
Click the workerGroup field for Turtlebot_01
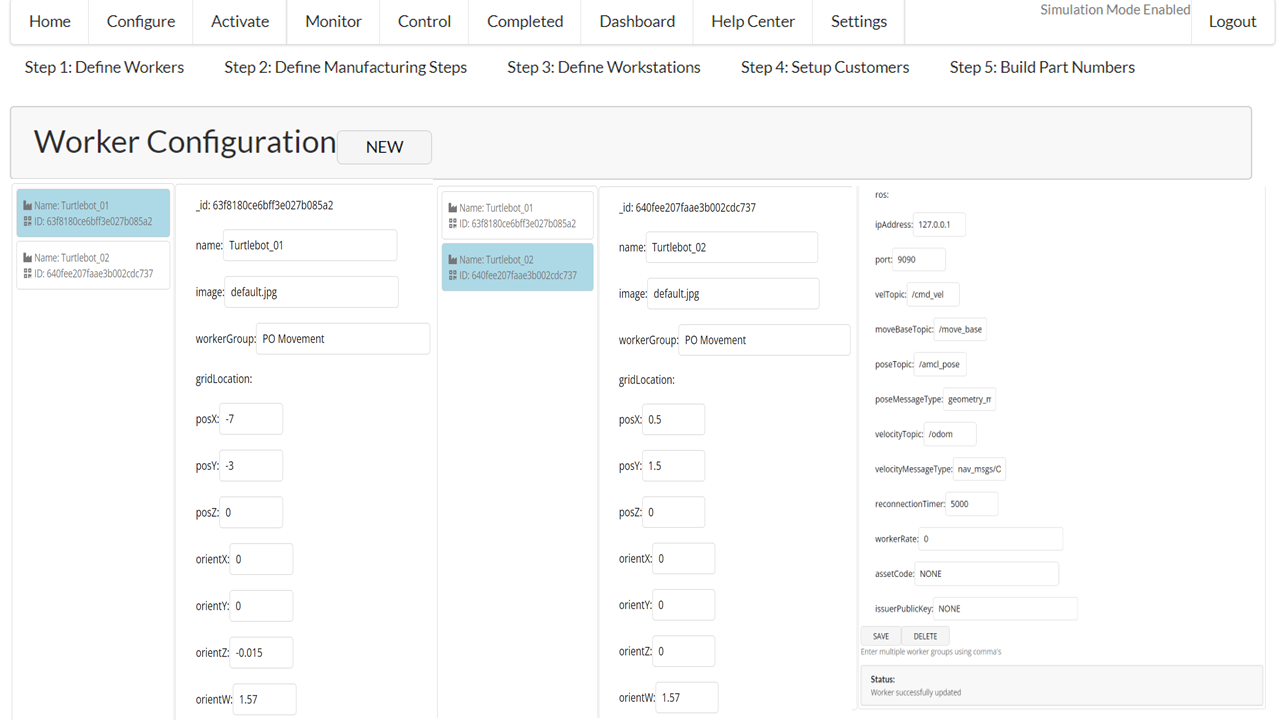(x=343, y=339)
